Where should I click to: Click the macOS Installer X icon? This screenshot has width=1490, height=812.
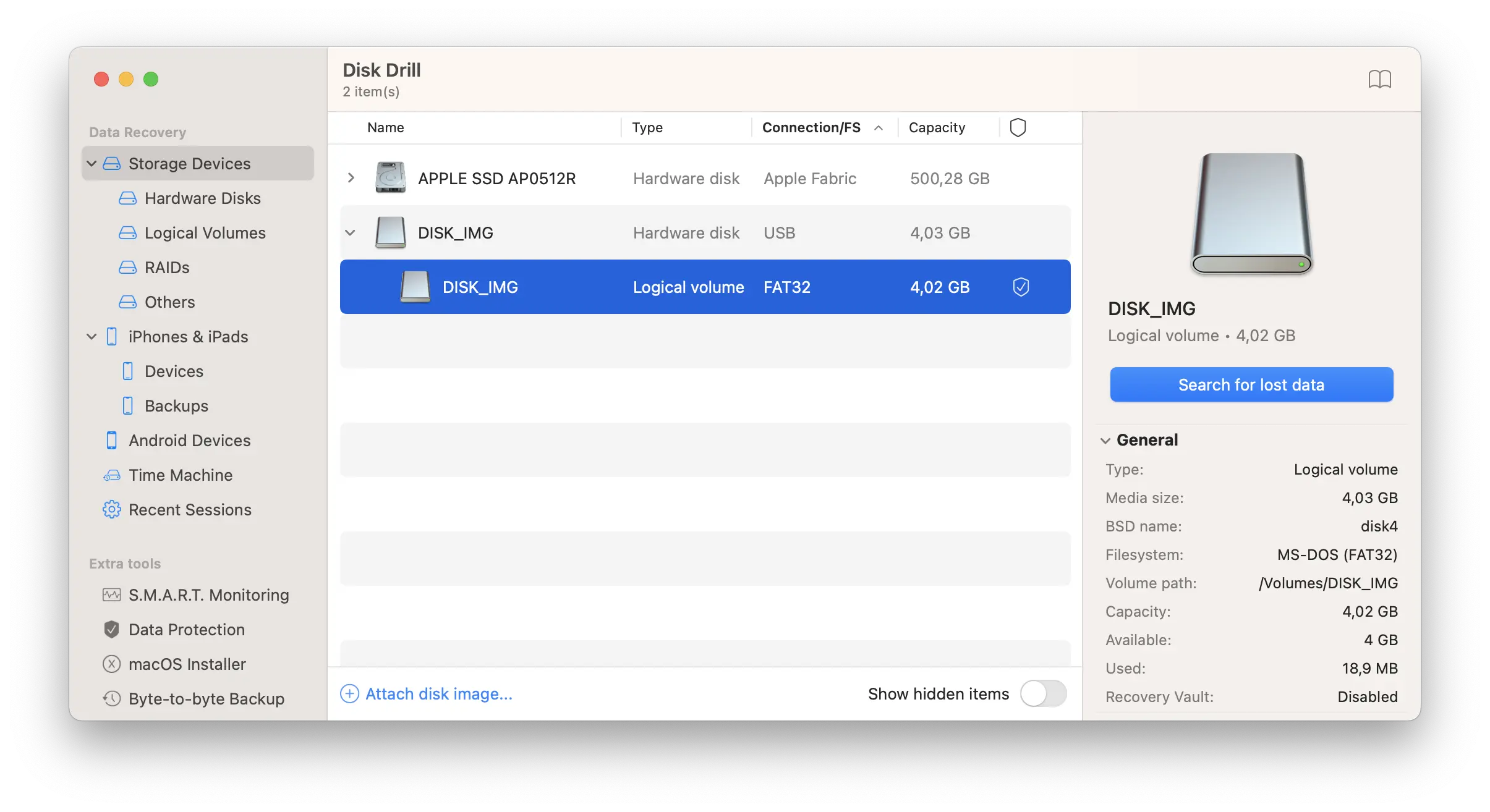pyautogui.click(x=111, y=664)
